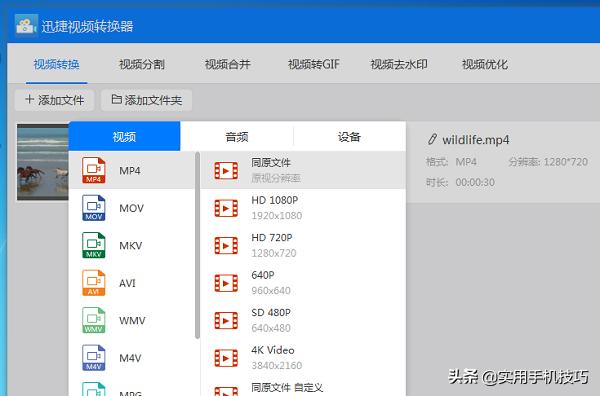Viewport: 600px width, 396px height.
Task: Click the pencil rename icon beside wildlife.mp4
Action: coord(432,139)
